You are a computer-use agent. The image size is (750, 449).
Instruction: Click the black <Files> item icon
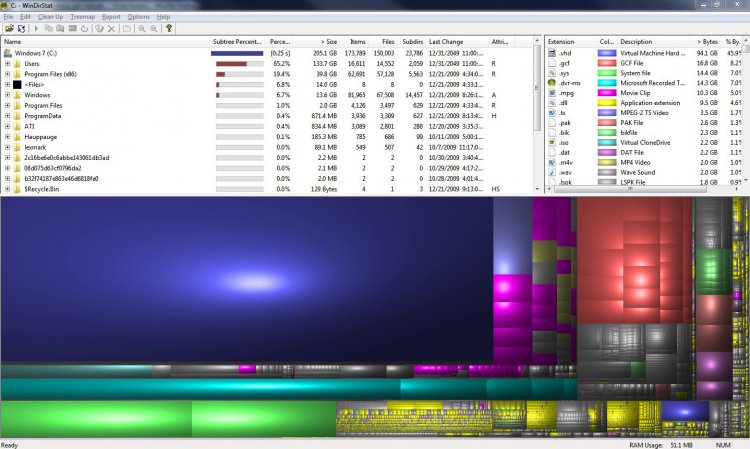pos(17,85)
